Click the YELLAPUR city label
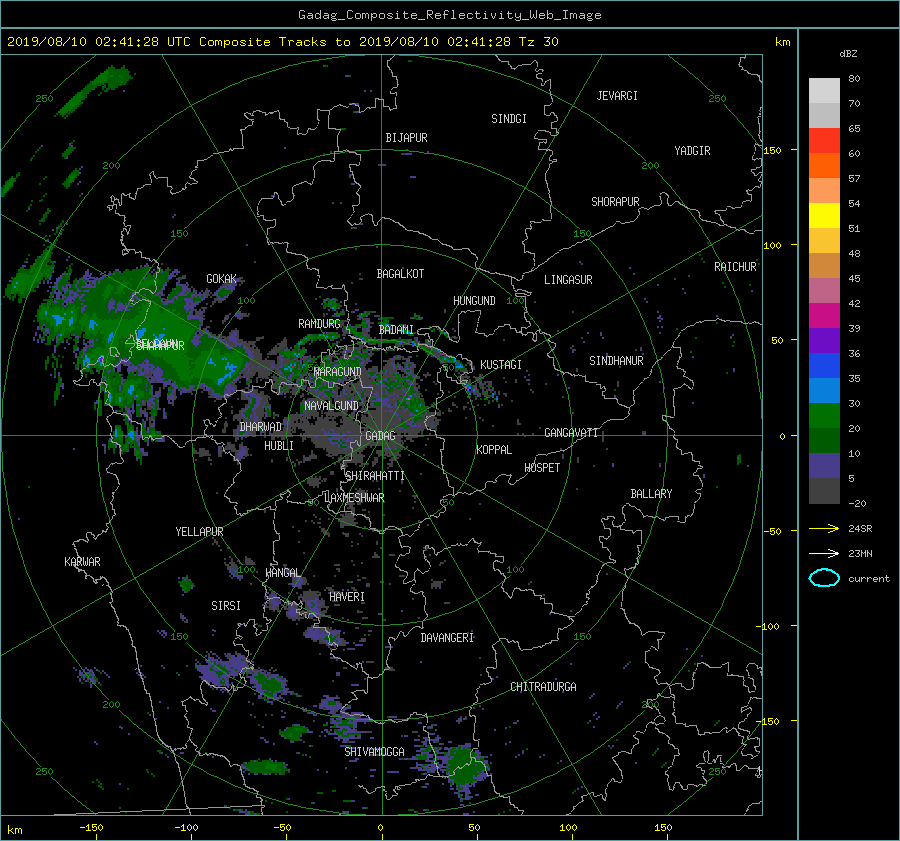900x841 pixels. click(x=199, y=532)
